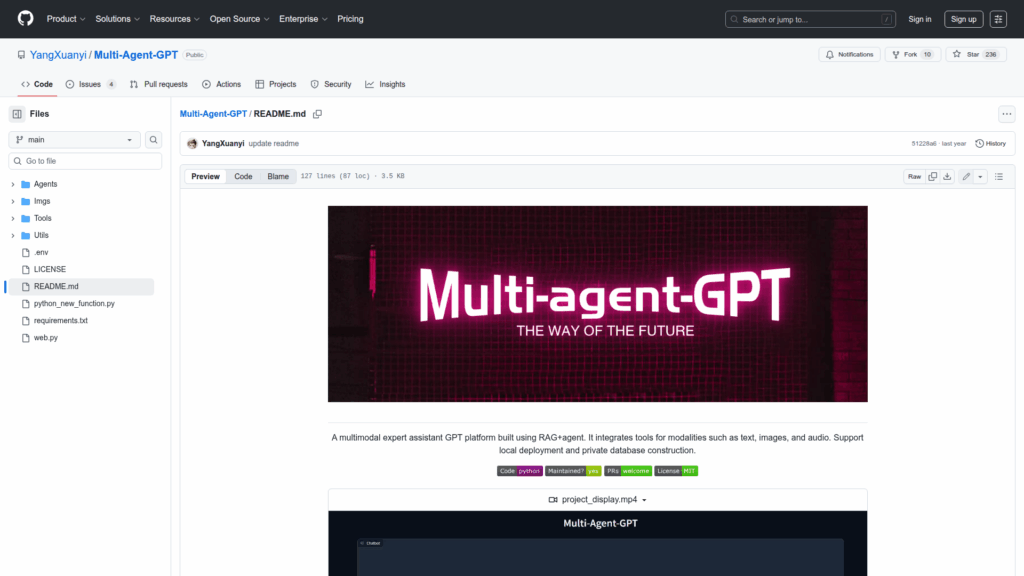This screenshot has width=1024, height=576.
Task: Switch to Blame view
Action: coord(278,176)
